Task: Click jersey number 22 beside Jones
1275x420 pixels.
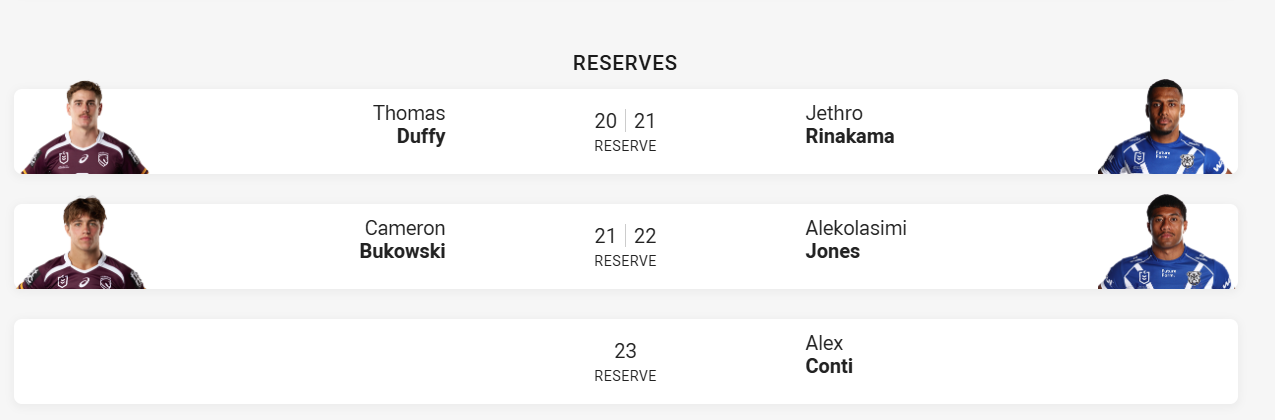Action: click(645, 236)
